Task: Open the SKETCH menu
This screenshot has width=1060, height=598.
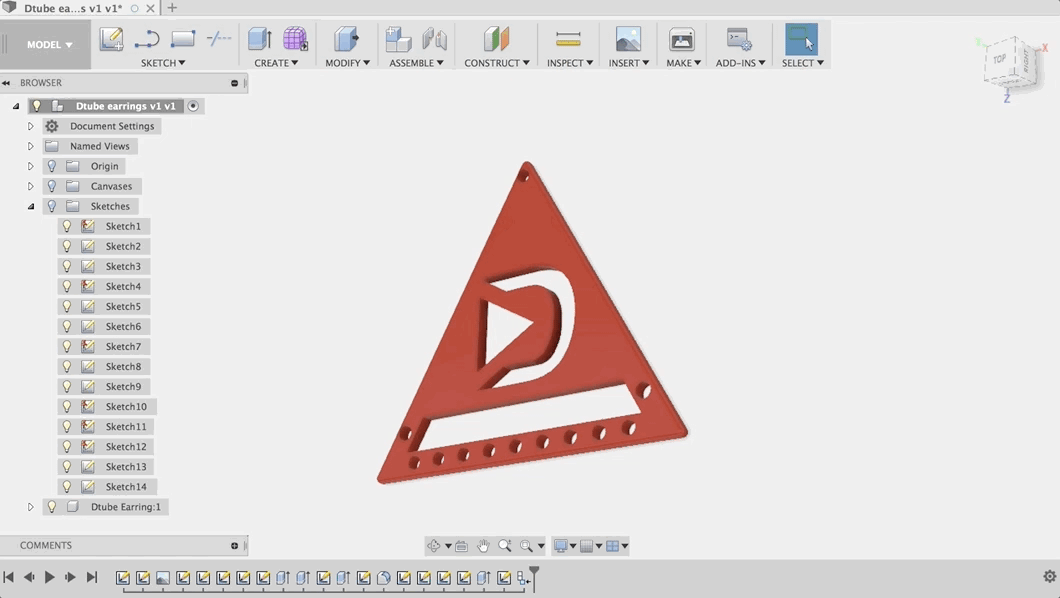Action: pos(163,63)
